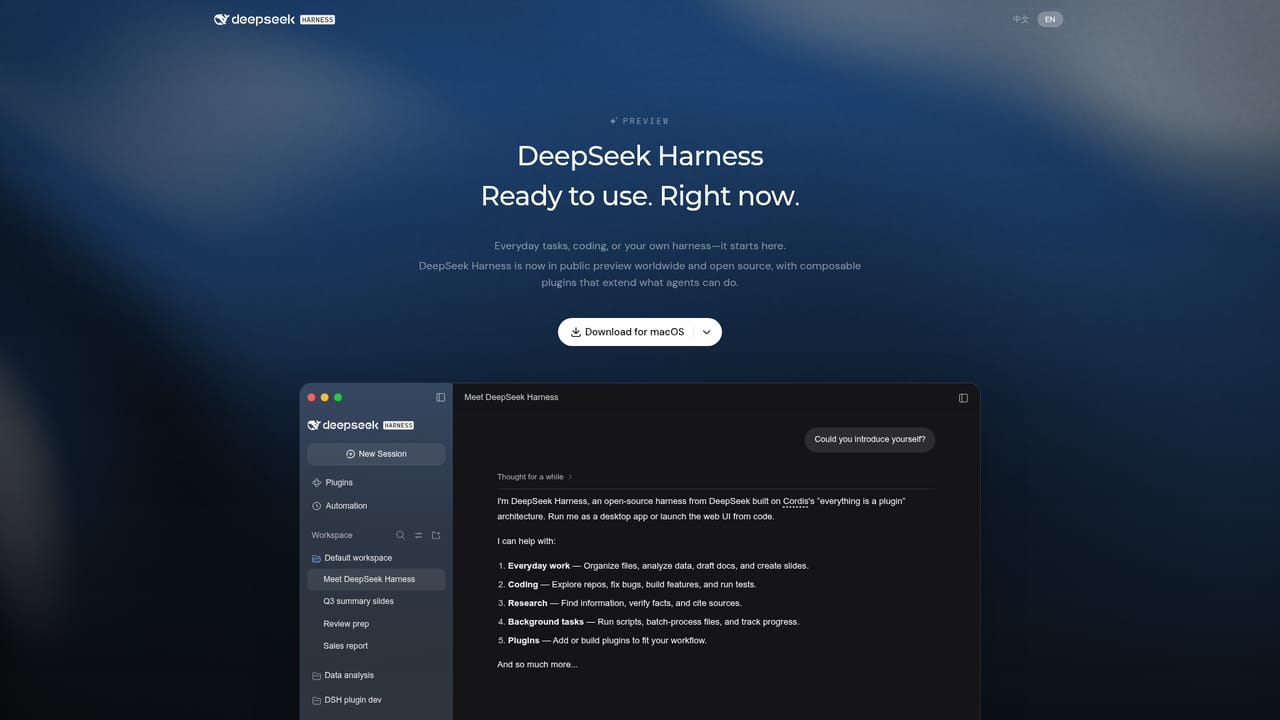Click the DeepSeek Harness logo in the page header

(274, 19)
